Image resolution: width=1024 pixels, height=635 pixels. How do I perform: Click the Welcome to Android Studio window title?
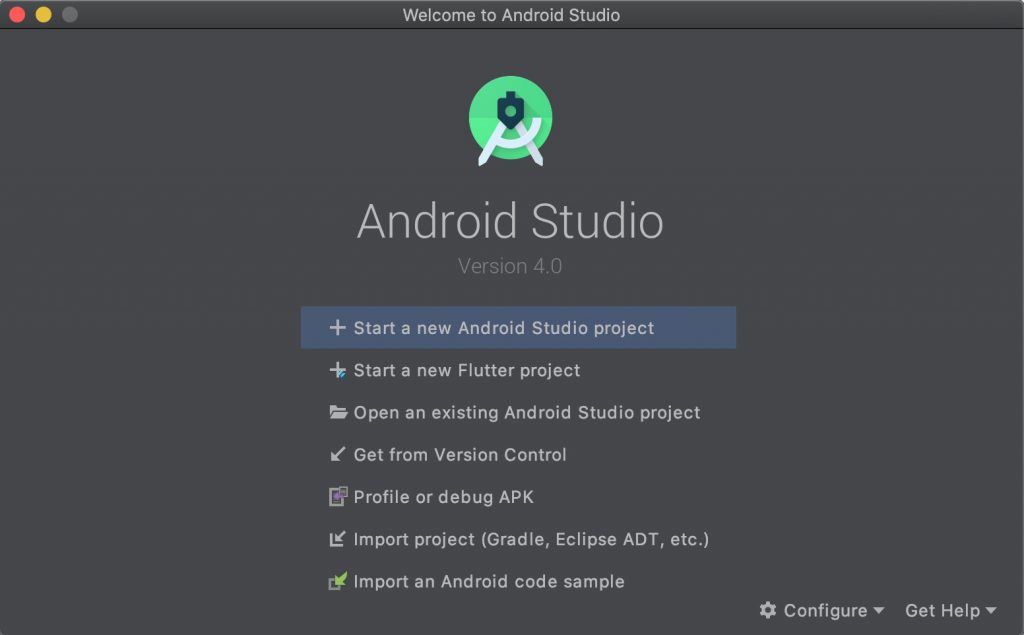coord(511,14)
